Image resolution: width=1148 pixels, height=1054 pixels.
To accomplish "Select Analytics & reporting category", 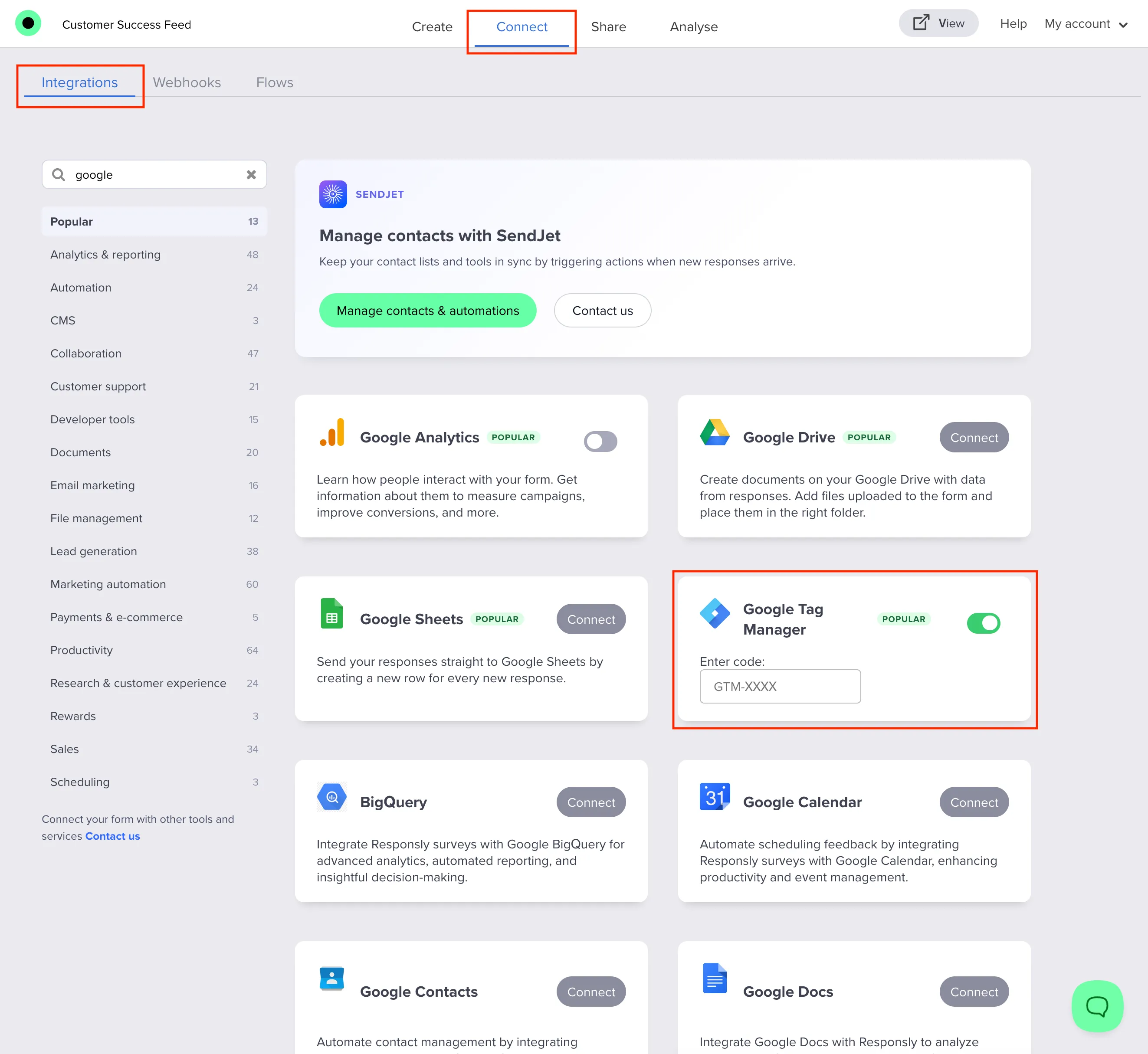I will point(154,254).
